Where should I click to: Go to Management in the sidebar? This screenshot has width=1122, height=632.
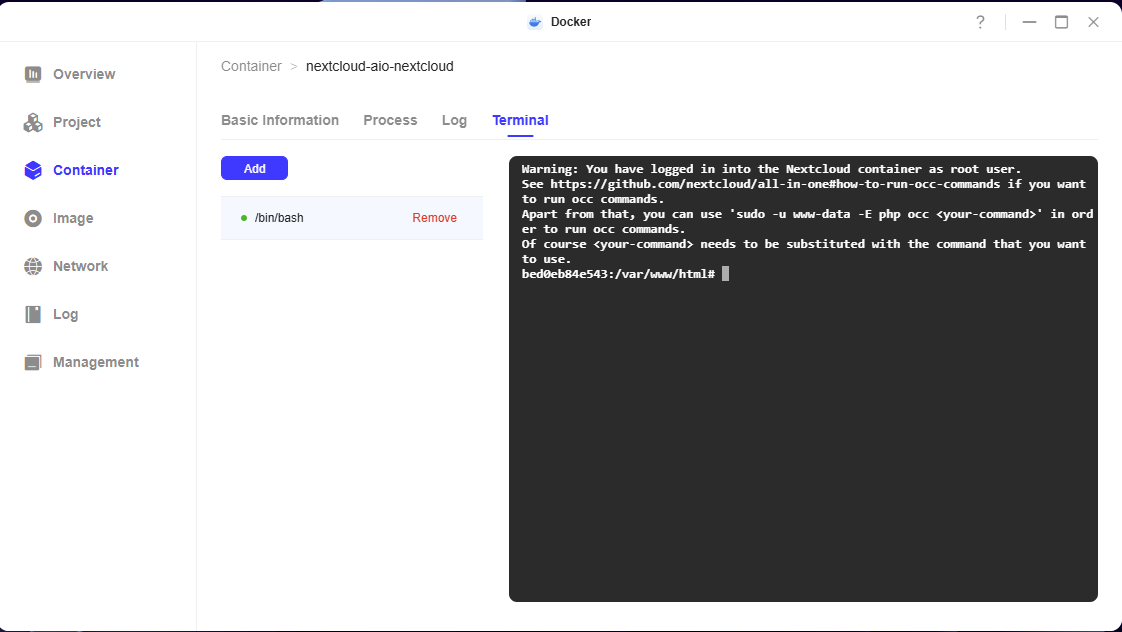pyautogui.click(x=96, y=362)
